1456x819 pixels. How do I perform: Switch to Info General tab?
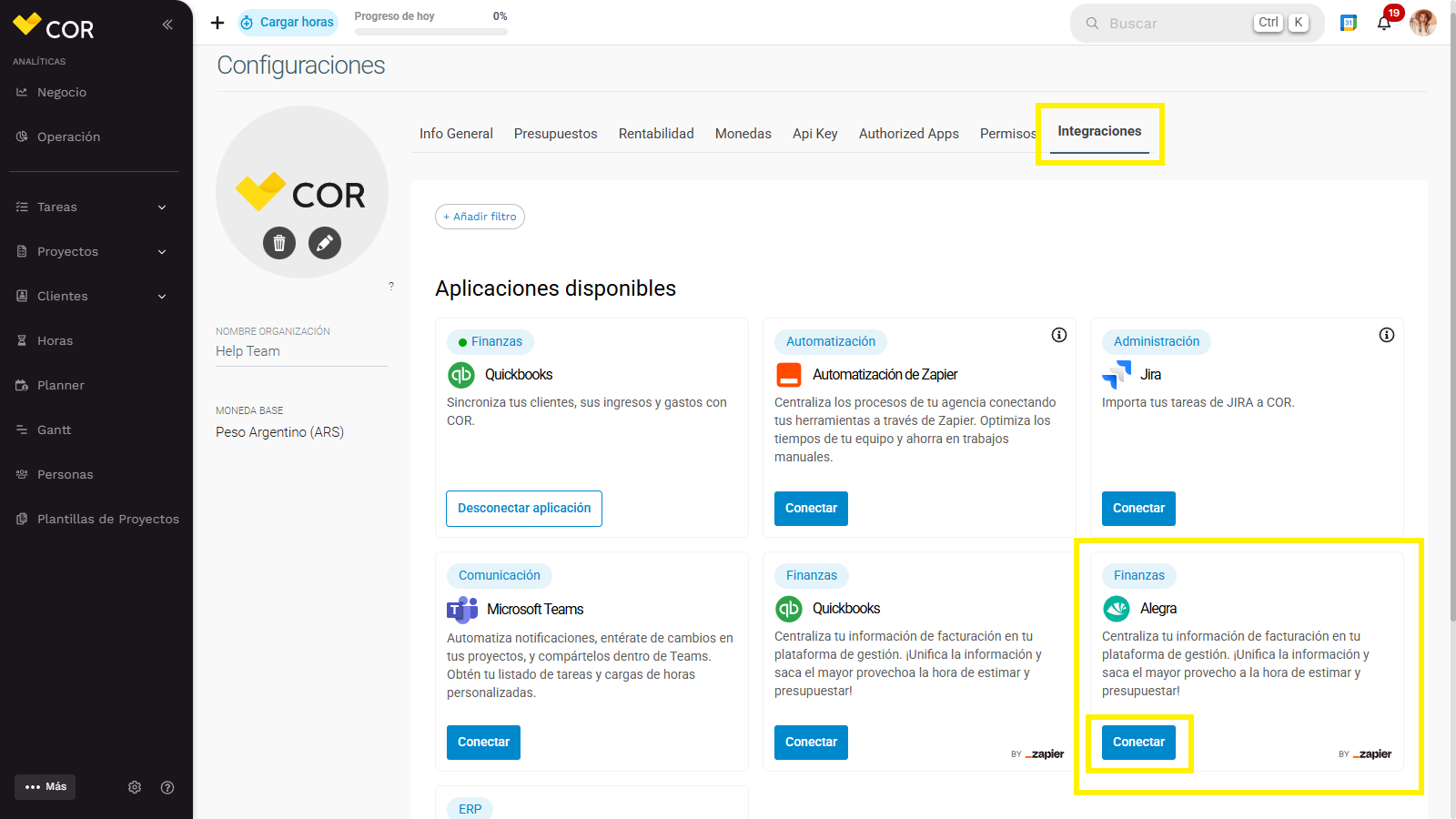pyautogui.click(x=456, y=134)
